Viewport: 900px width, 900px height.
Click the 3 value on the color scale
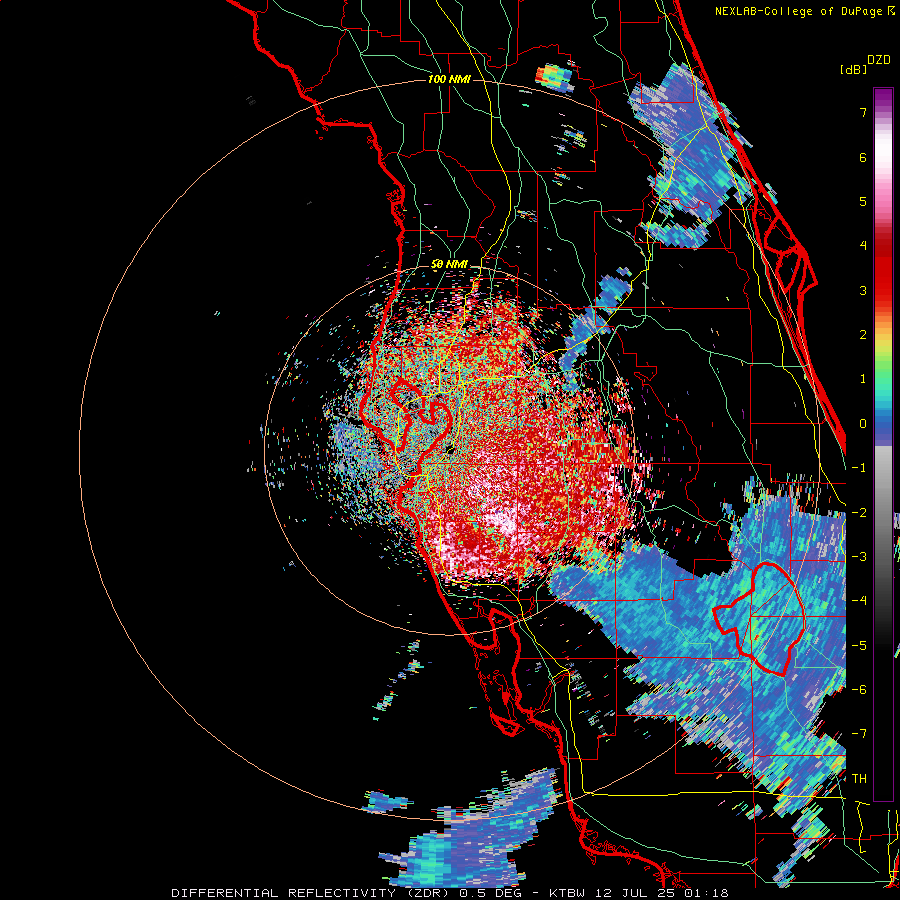(x=863, y=290)
